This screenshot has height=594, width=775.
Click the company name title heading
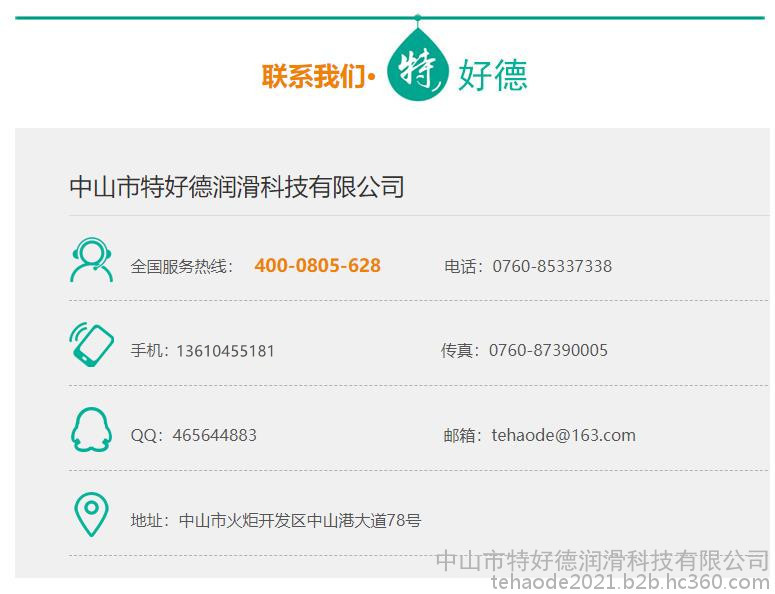tap(237, 187)
